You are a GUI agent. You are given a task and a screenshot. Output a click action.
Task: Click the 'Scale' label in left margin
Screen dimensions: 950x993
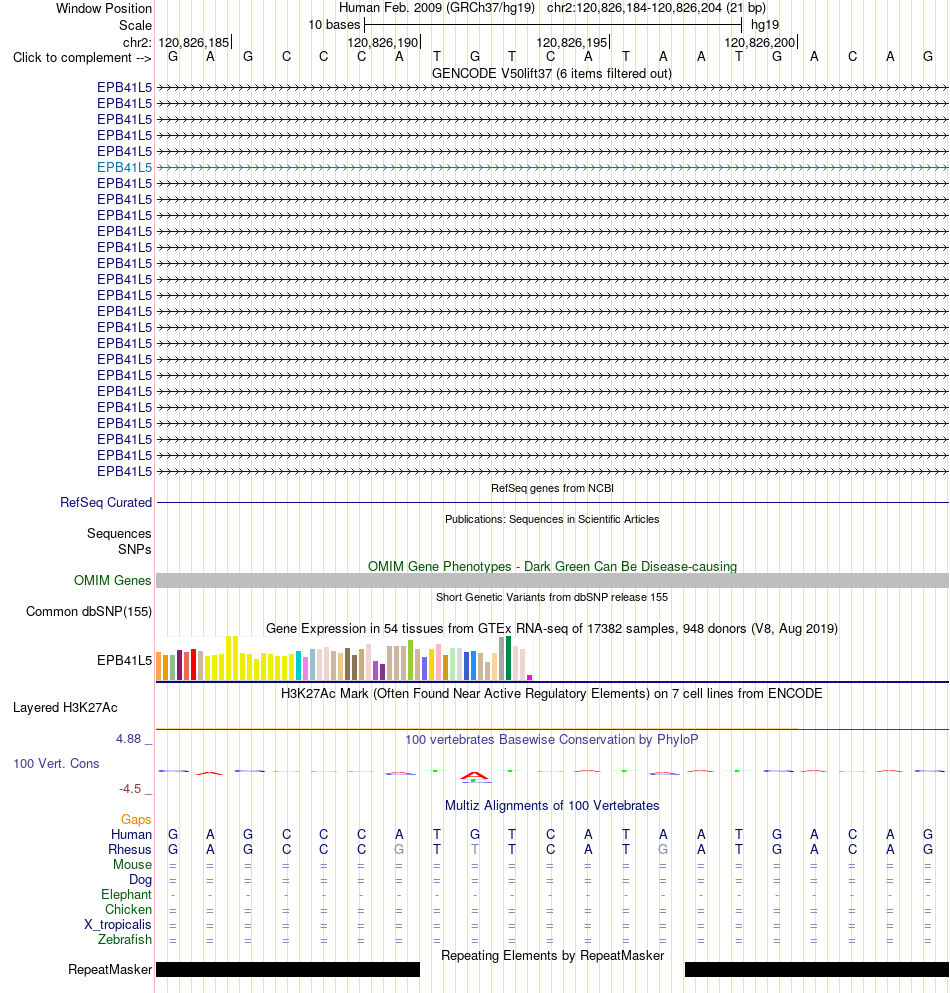(136, 25)
